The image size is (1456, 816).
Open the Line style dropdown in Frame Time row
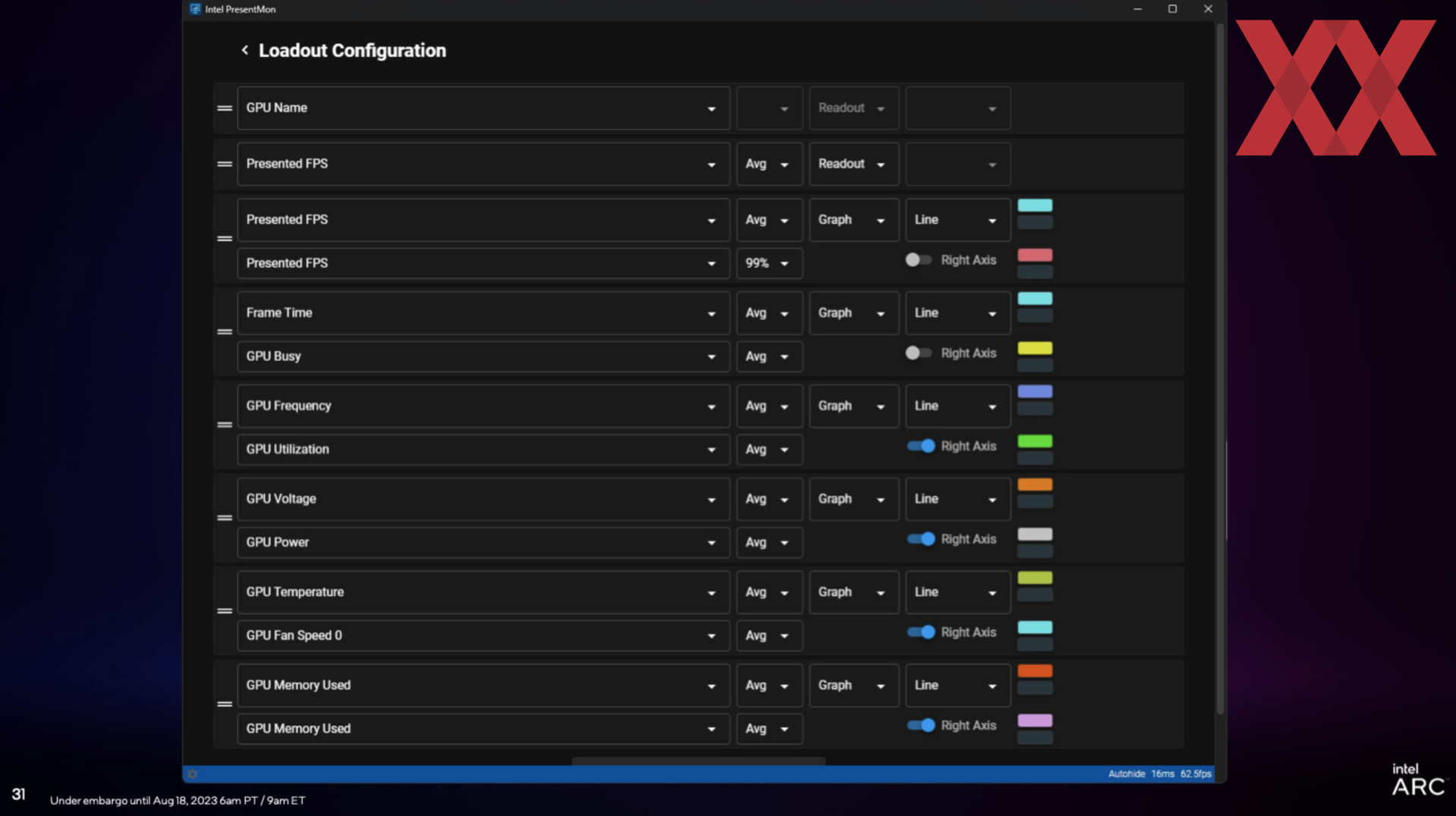click(x=958, y=313)
